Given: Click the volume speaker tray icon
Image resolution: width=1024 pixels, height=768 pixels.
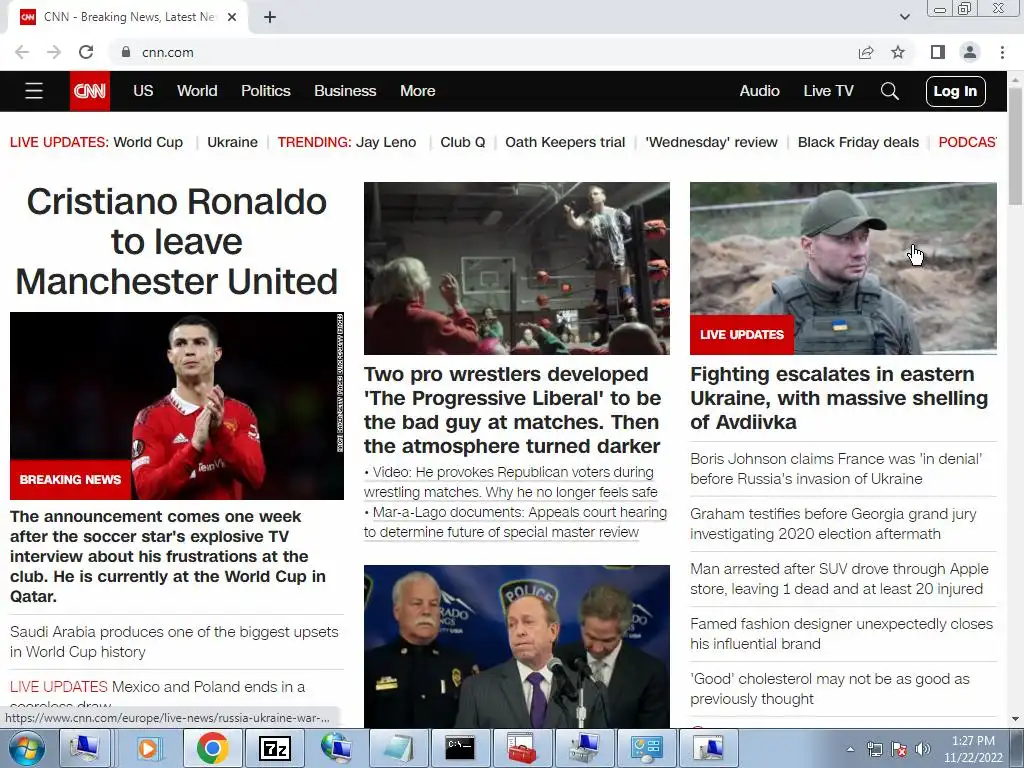Looking at the screenshot, I should (923, 749).
